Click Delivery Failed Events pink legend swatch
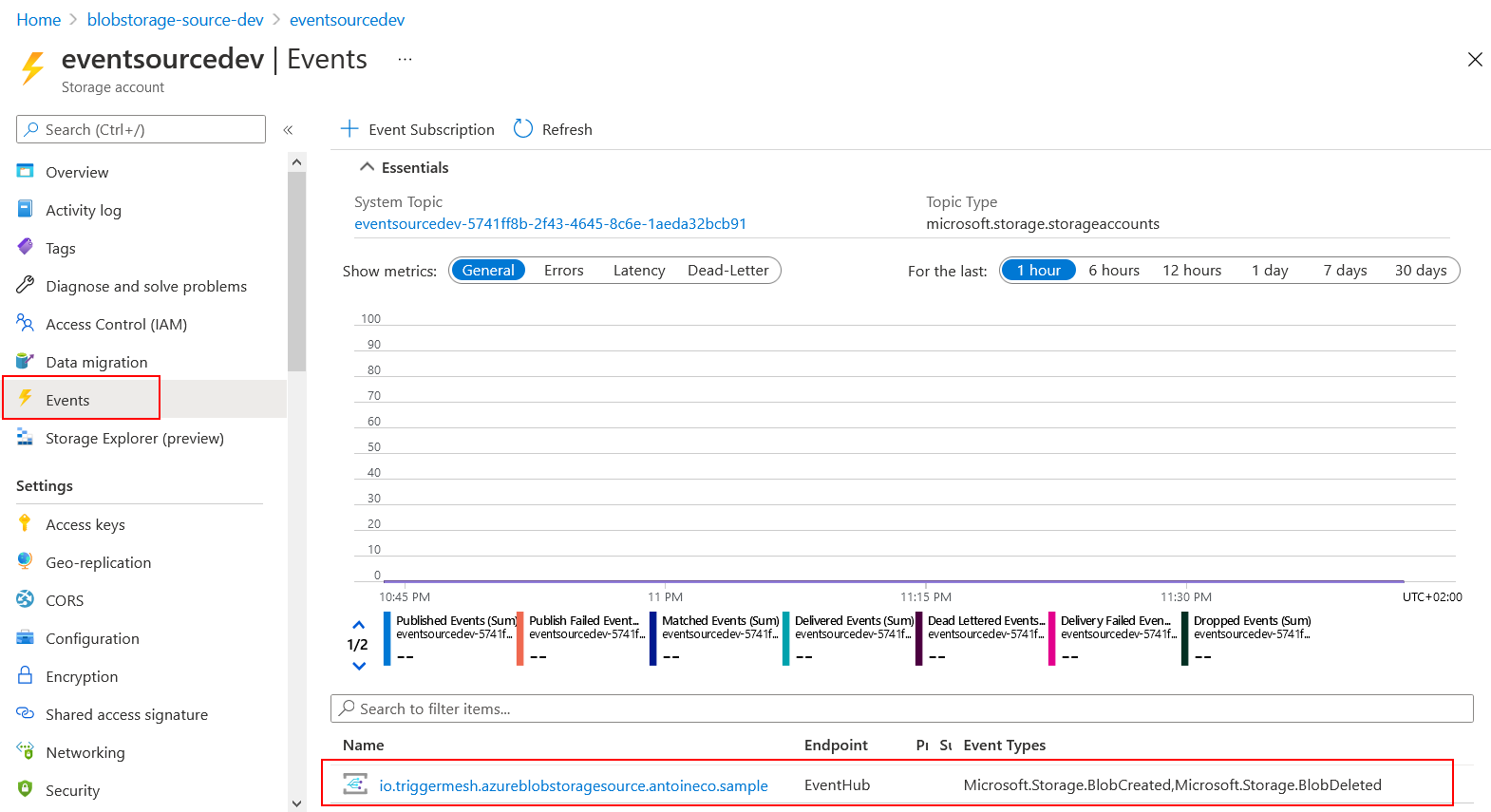This screenshot has width=1491, height=812. coord(1052,638)
